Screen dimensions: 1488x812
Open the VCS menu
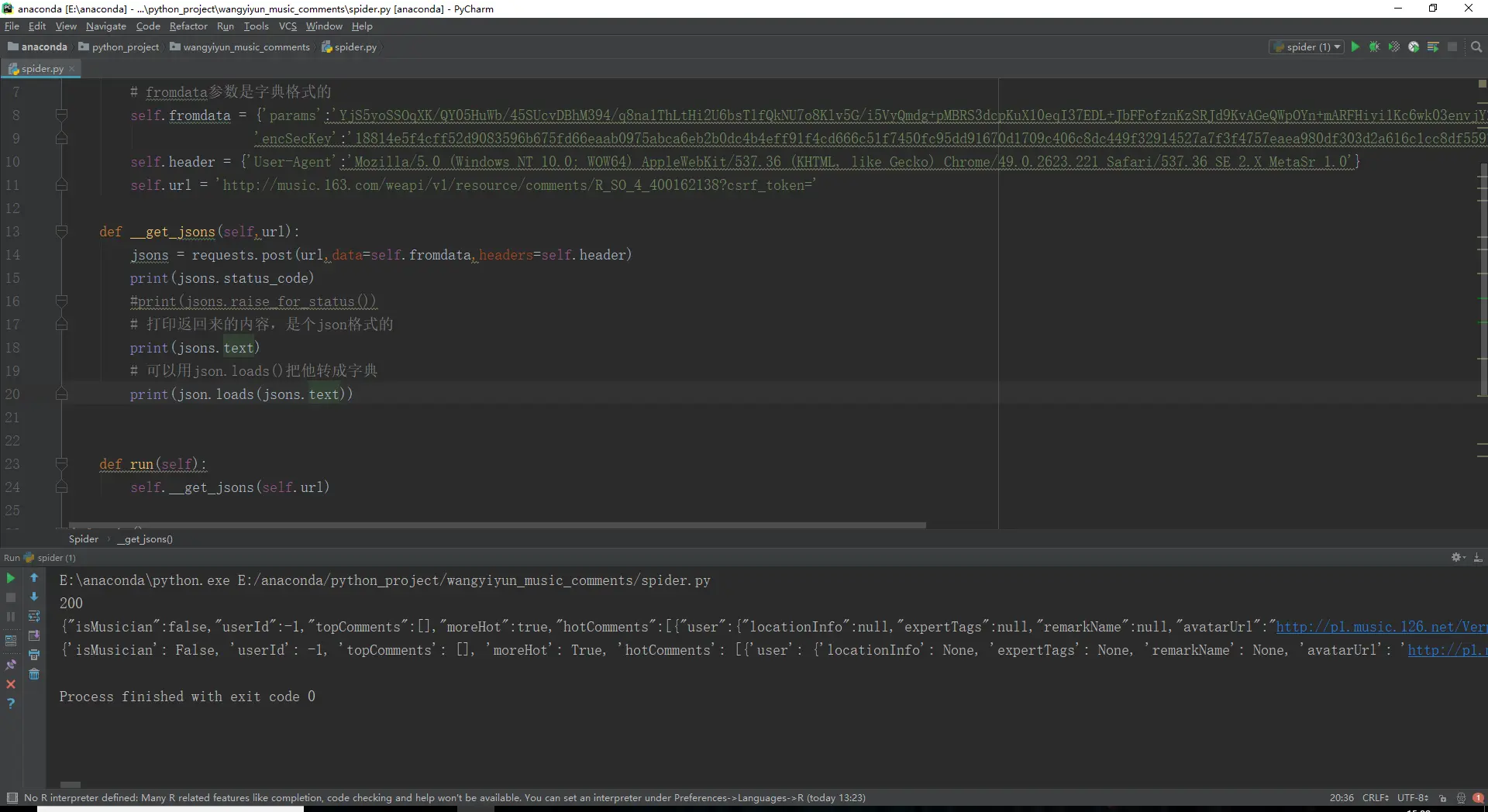[x=288, y=26]
